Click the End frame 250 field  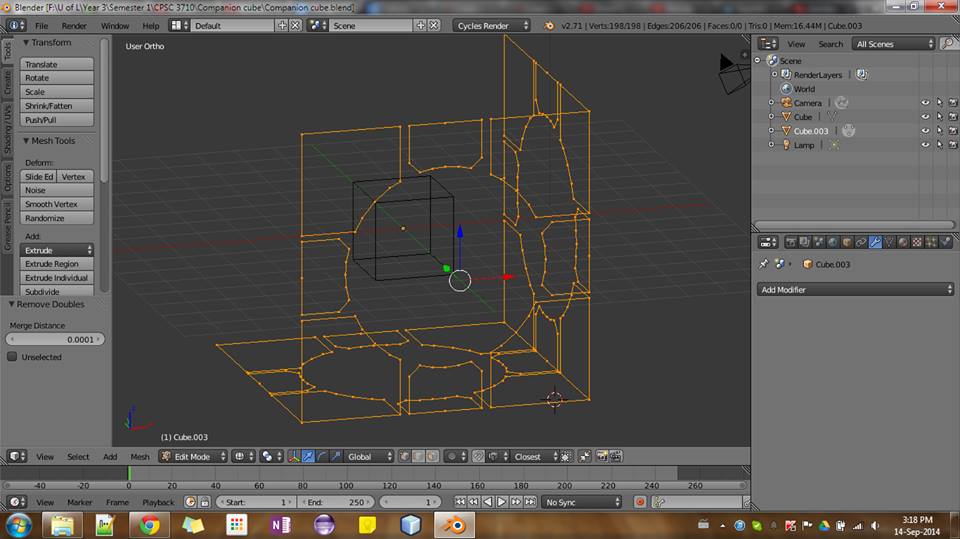[336, 502]
